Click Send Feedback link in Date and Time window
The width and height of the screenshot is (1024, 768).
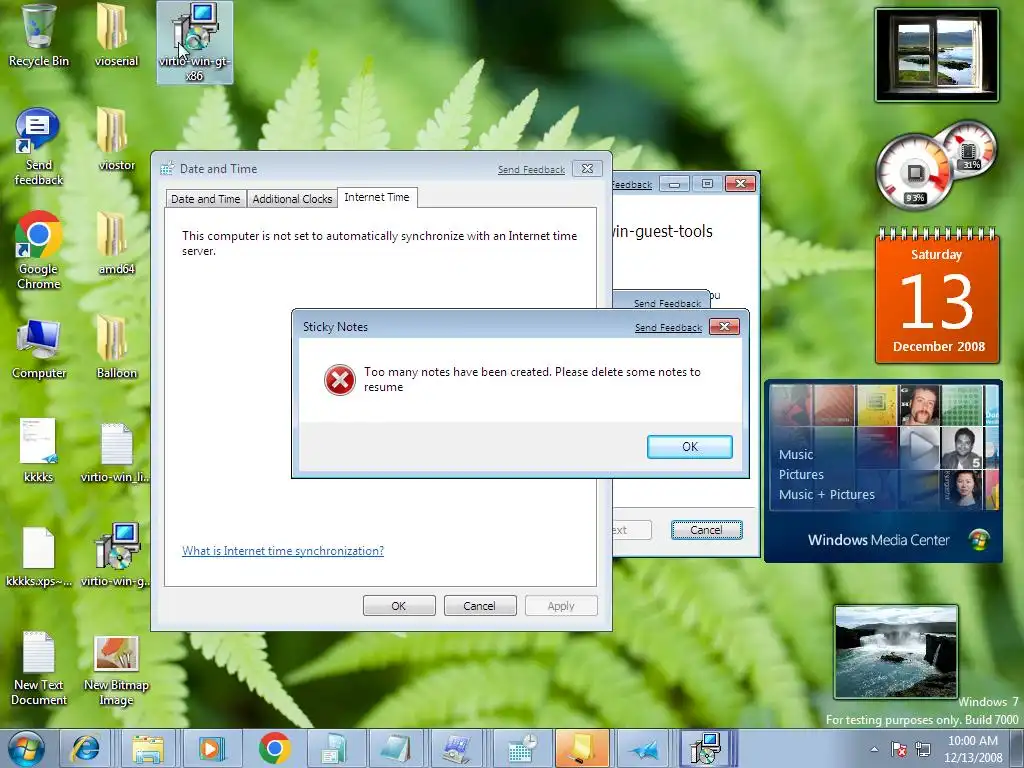tap(531, 170)
